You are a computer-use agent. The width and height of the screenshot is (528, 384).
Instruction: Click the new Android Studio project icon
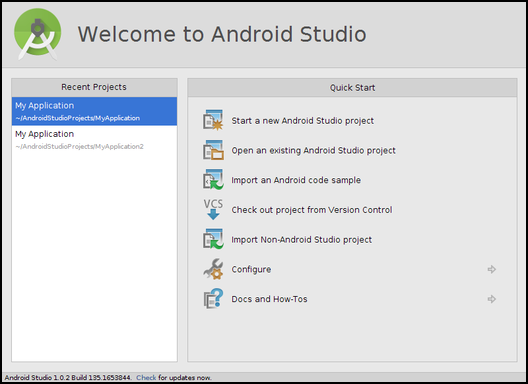pos(213,120)
